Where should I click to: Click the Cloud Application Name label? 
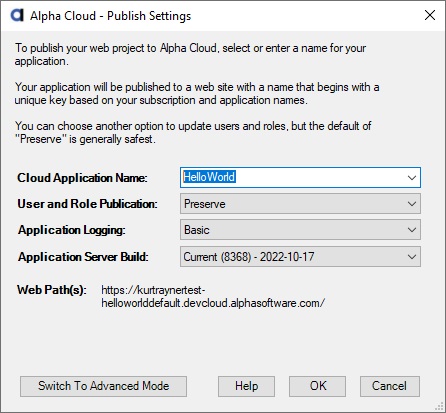(82, 178)
